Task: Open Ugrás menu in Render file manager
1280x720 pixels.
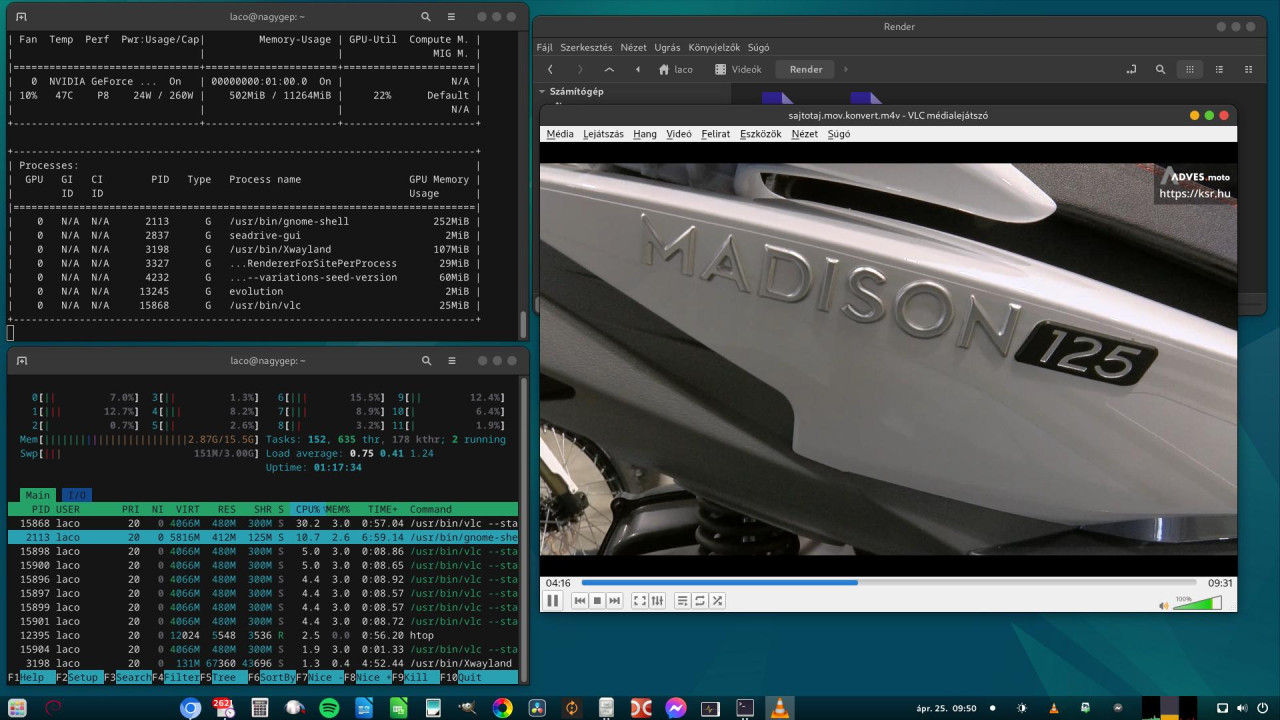Action: coord(667,47)
